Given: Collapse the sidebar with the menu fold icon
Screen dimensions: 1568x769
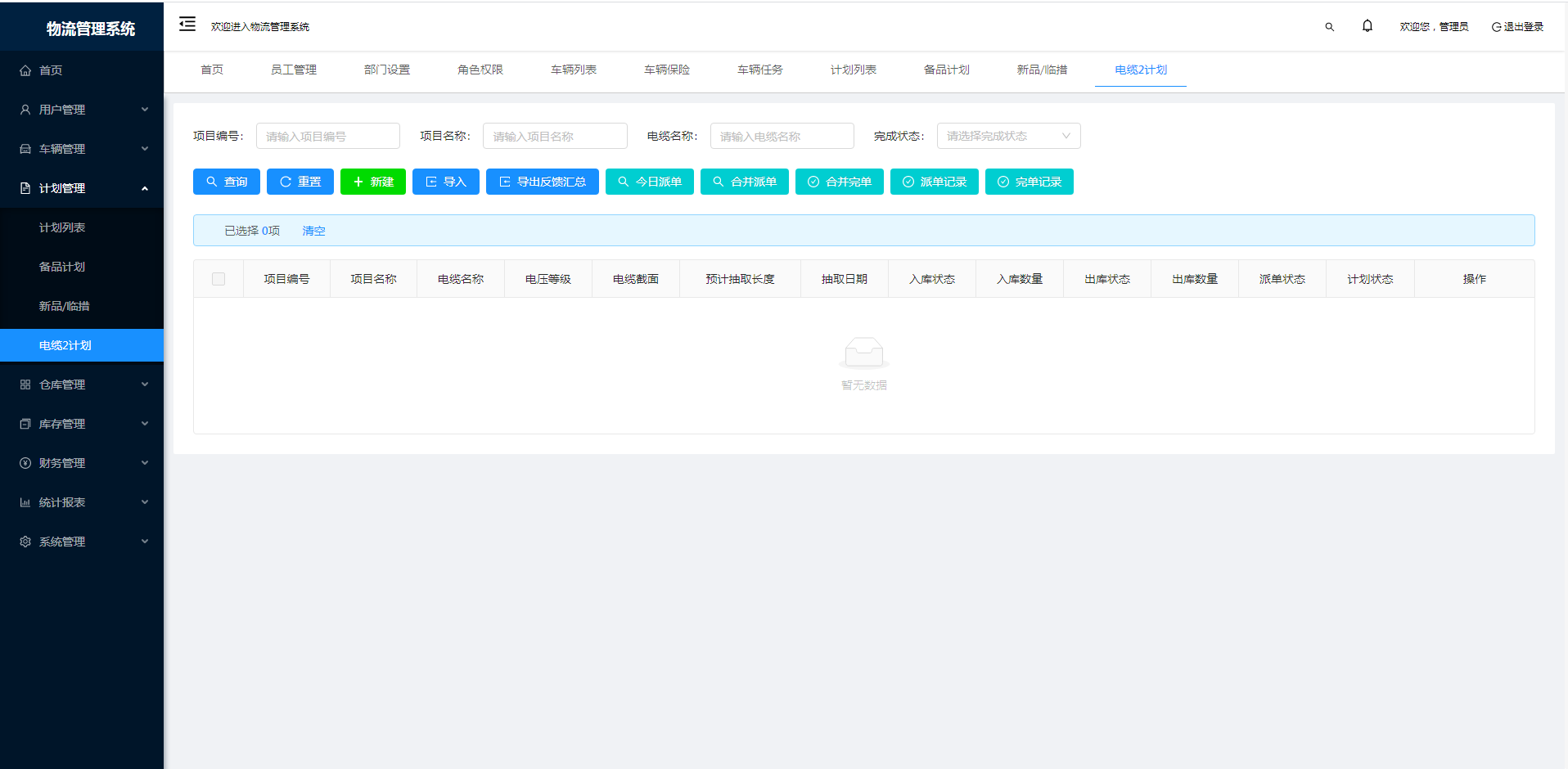Looking at the screenshot, I should pos(187,24).
